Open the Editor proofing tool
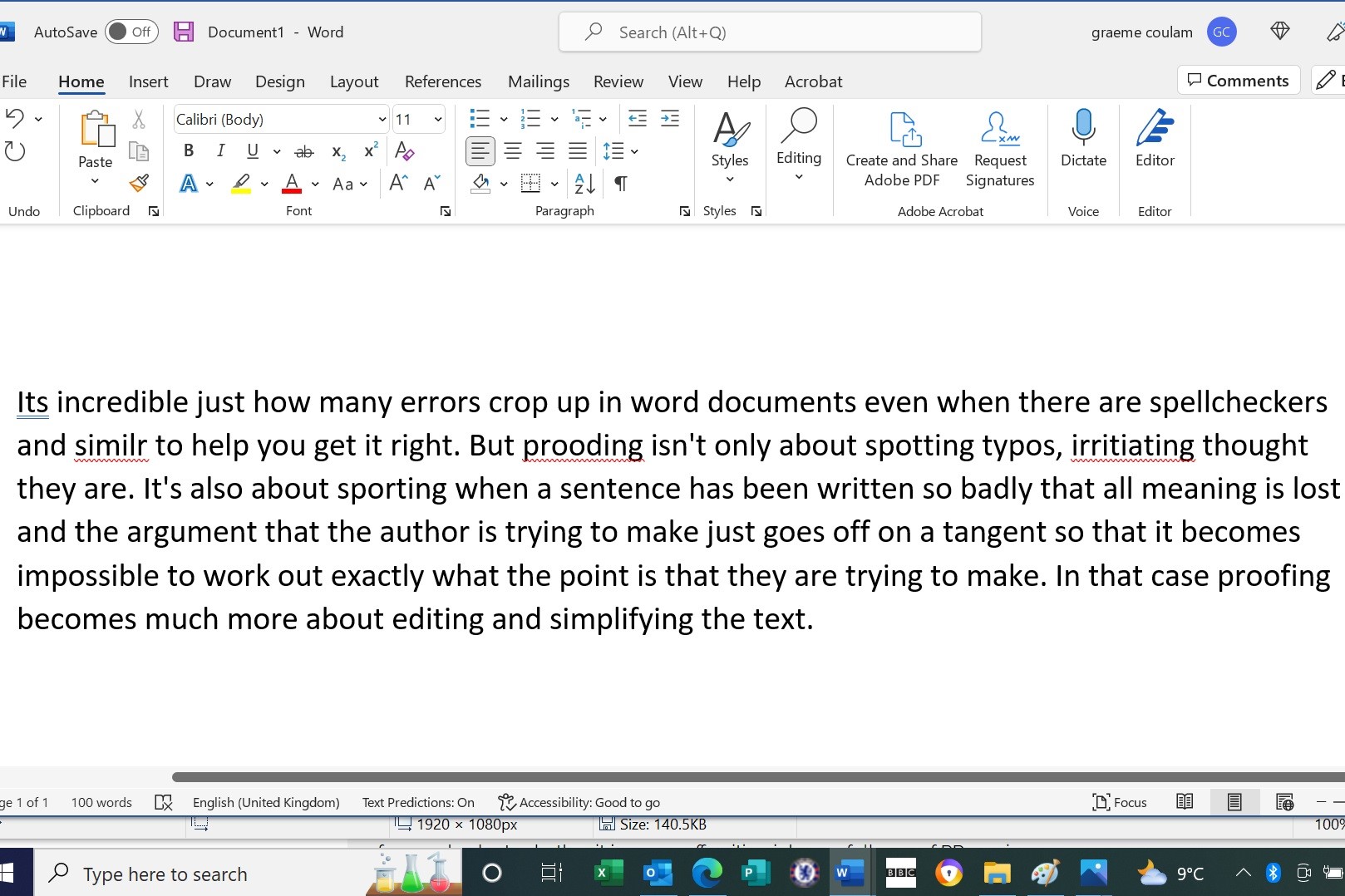Screen dimensions: 1345x896 tap(1155, 138)
